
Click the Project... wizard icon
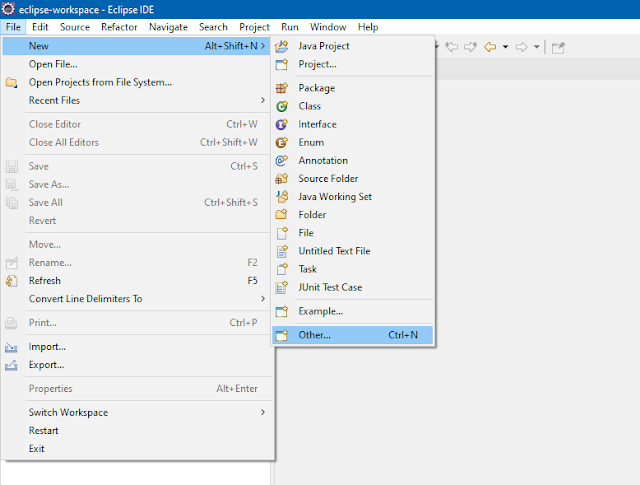pyautogui.click(x=282, y=64)
